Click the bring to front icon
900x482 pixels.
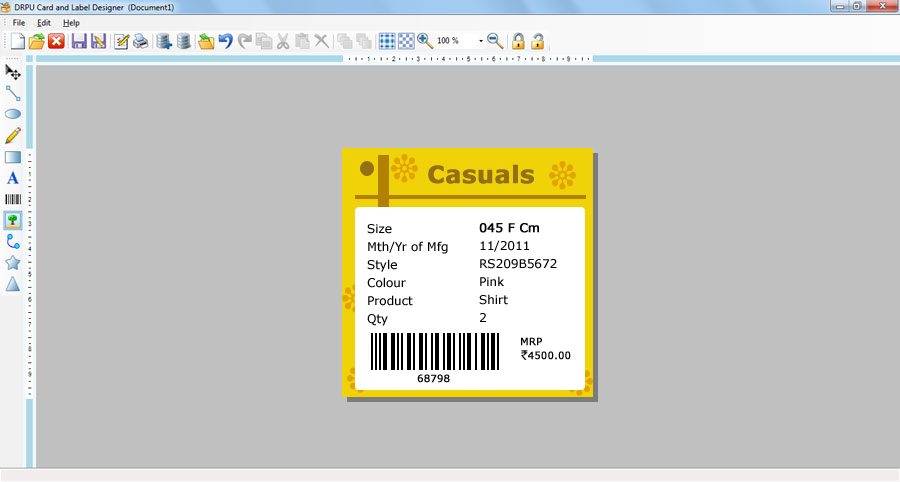click(x=344, y=41)
